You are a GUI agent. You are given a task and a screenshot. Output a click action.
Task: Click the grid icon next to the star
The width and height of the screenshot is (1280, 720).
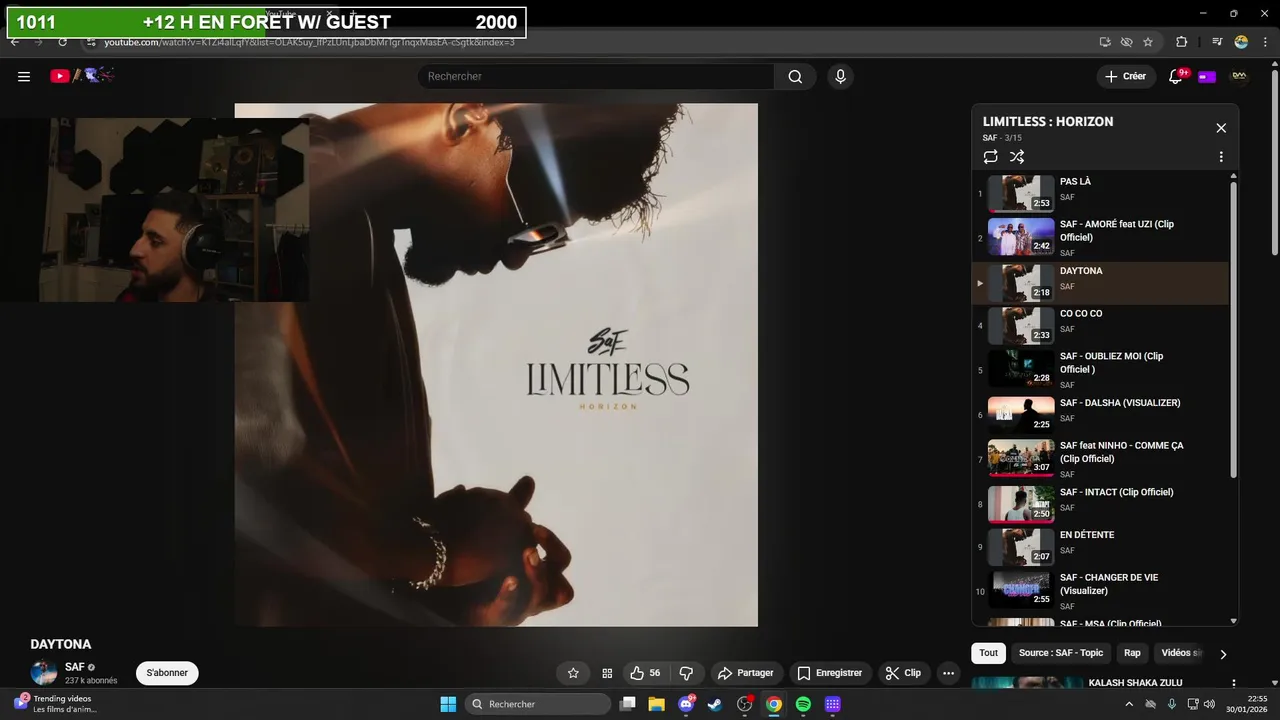[607, 673]
